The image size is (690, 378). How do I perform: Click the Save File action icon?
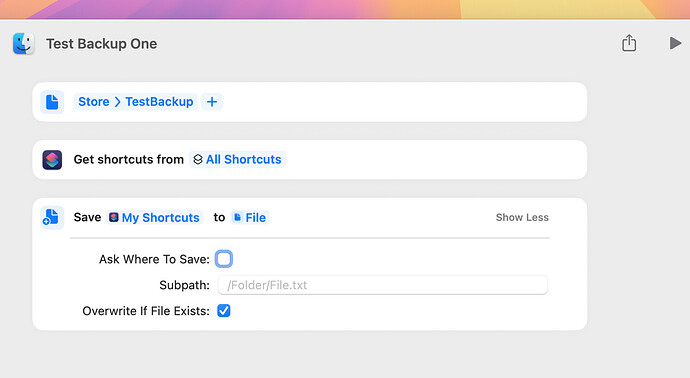52,217
